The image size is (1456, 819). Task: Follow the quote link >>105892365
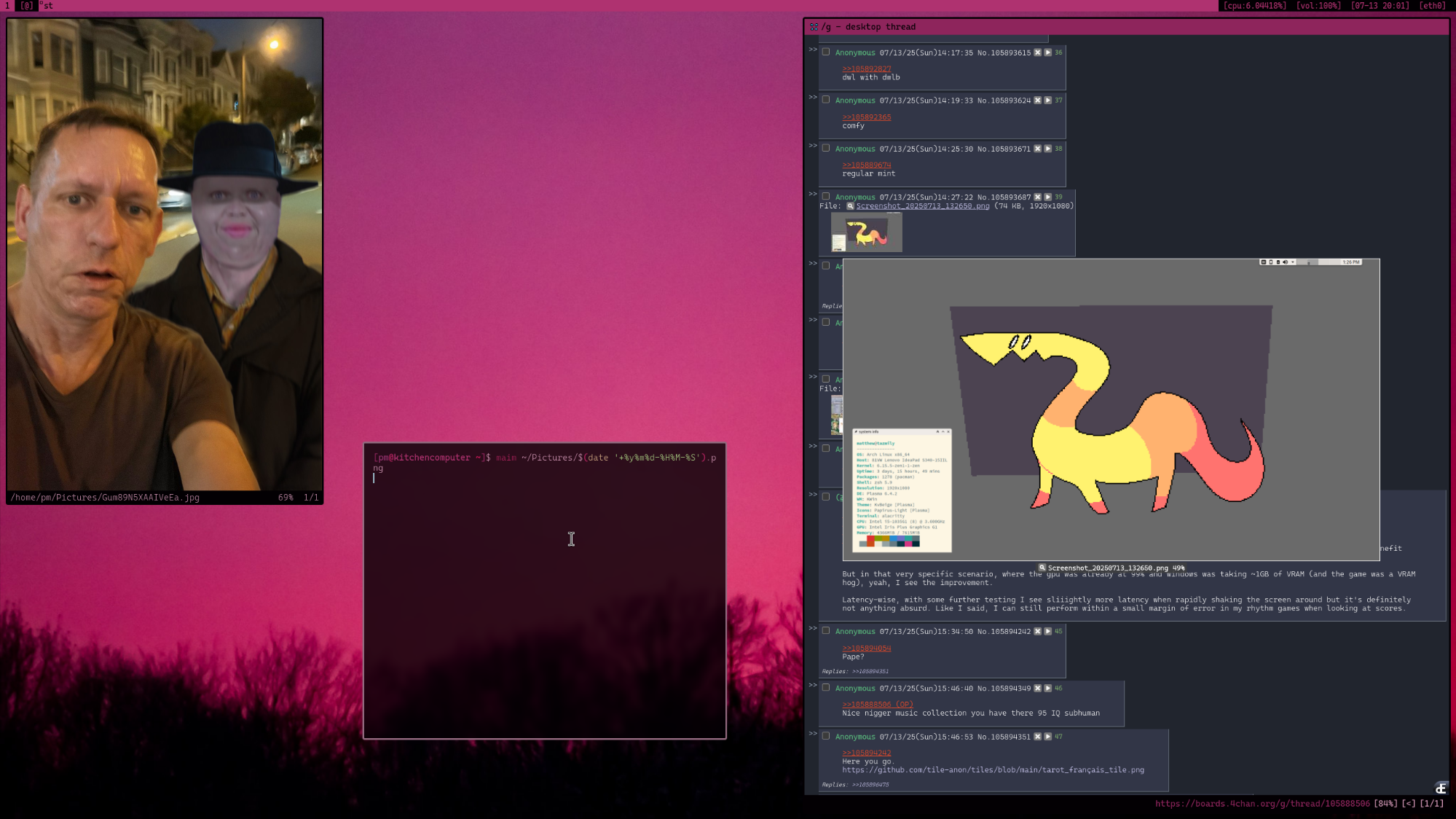click(x=867, y=117)
